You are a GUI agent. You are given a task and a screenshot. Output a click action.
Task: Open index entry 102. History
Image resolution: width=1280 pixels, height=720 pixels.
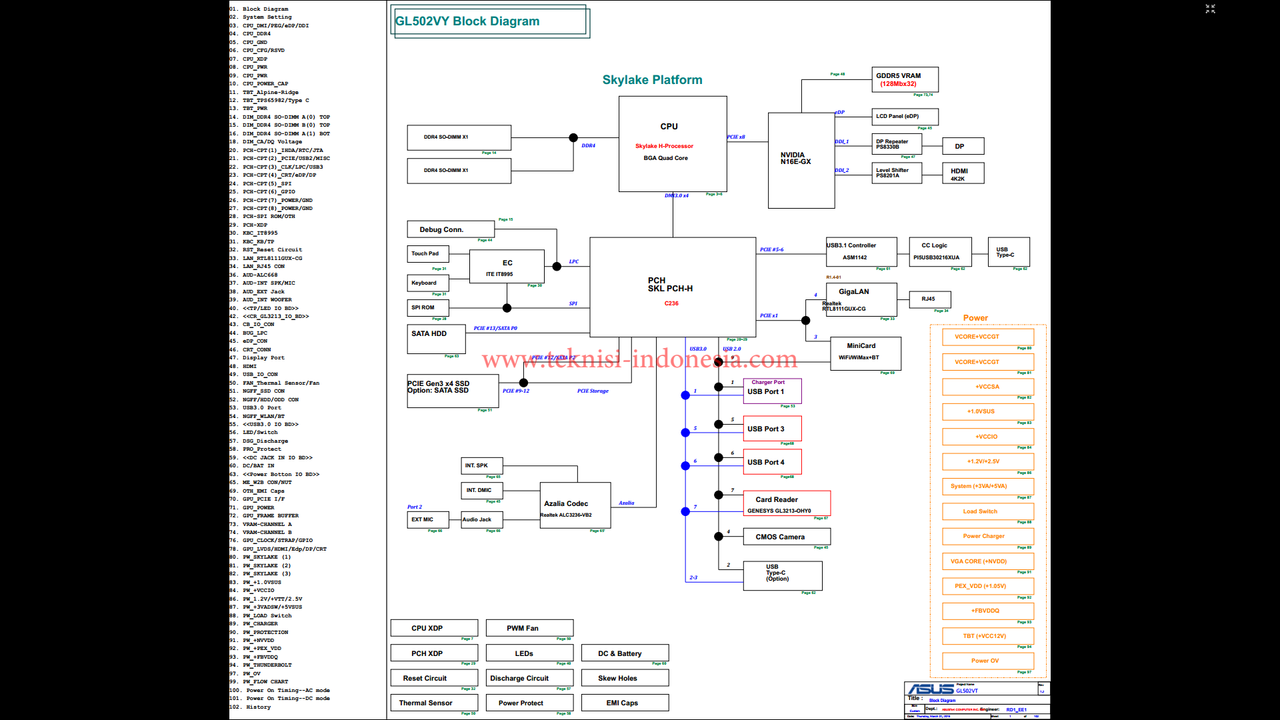(x=250, y=707)
